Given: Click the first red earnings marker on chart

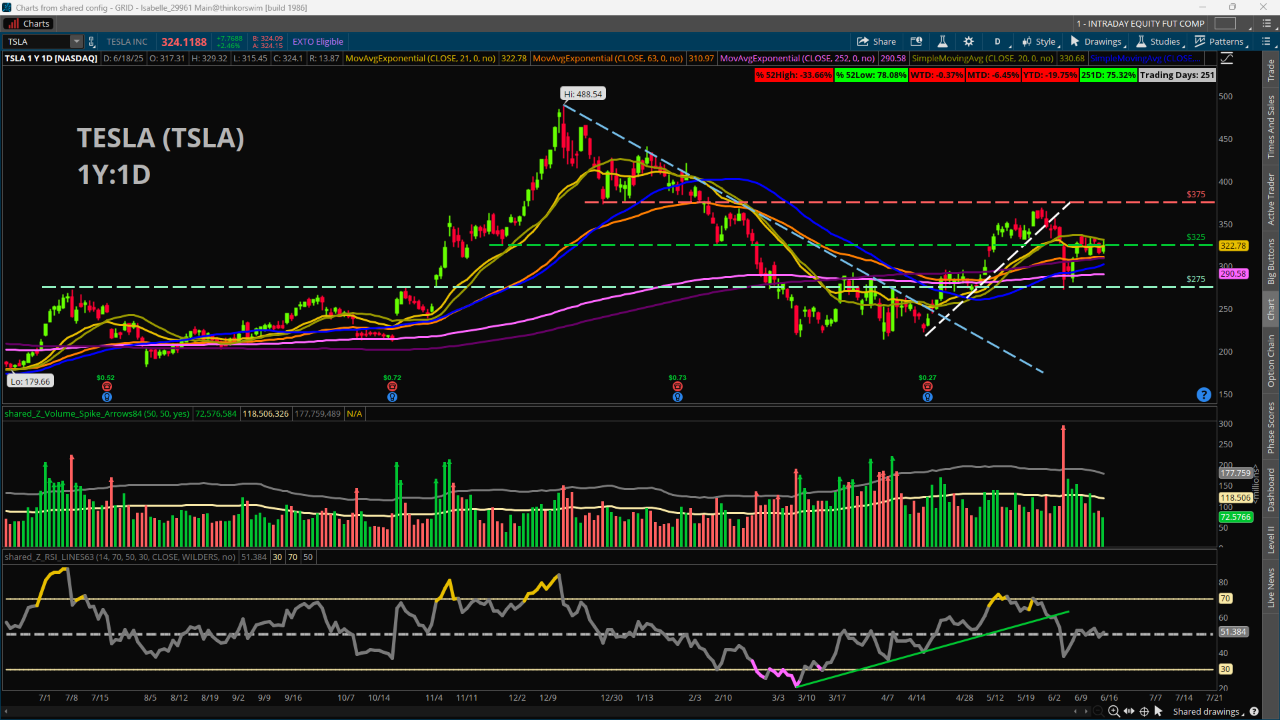Looking at the screenshot, I should [x=105, y=386].
